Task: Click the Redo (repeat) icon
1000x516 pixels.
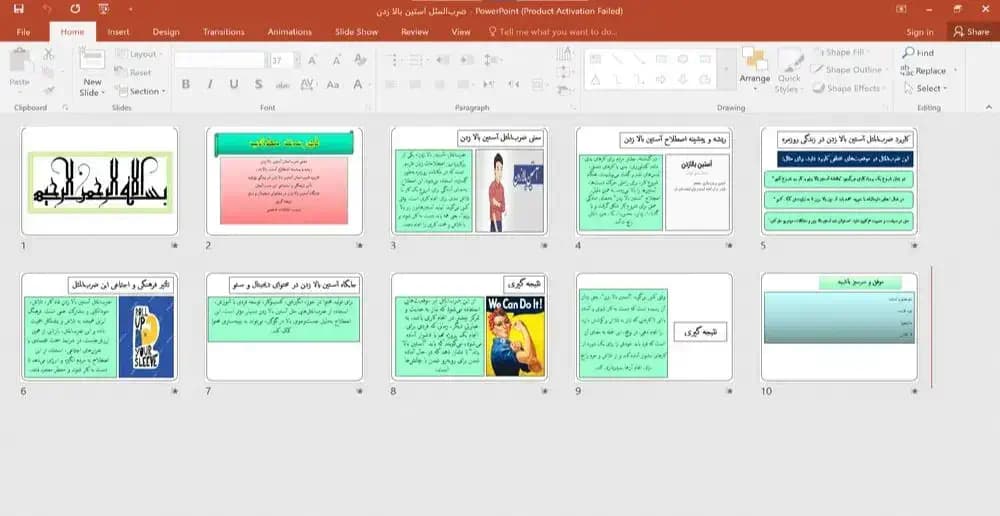Action: click(x=75, y=9)
